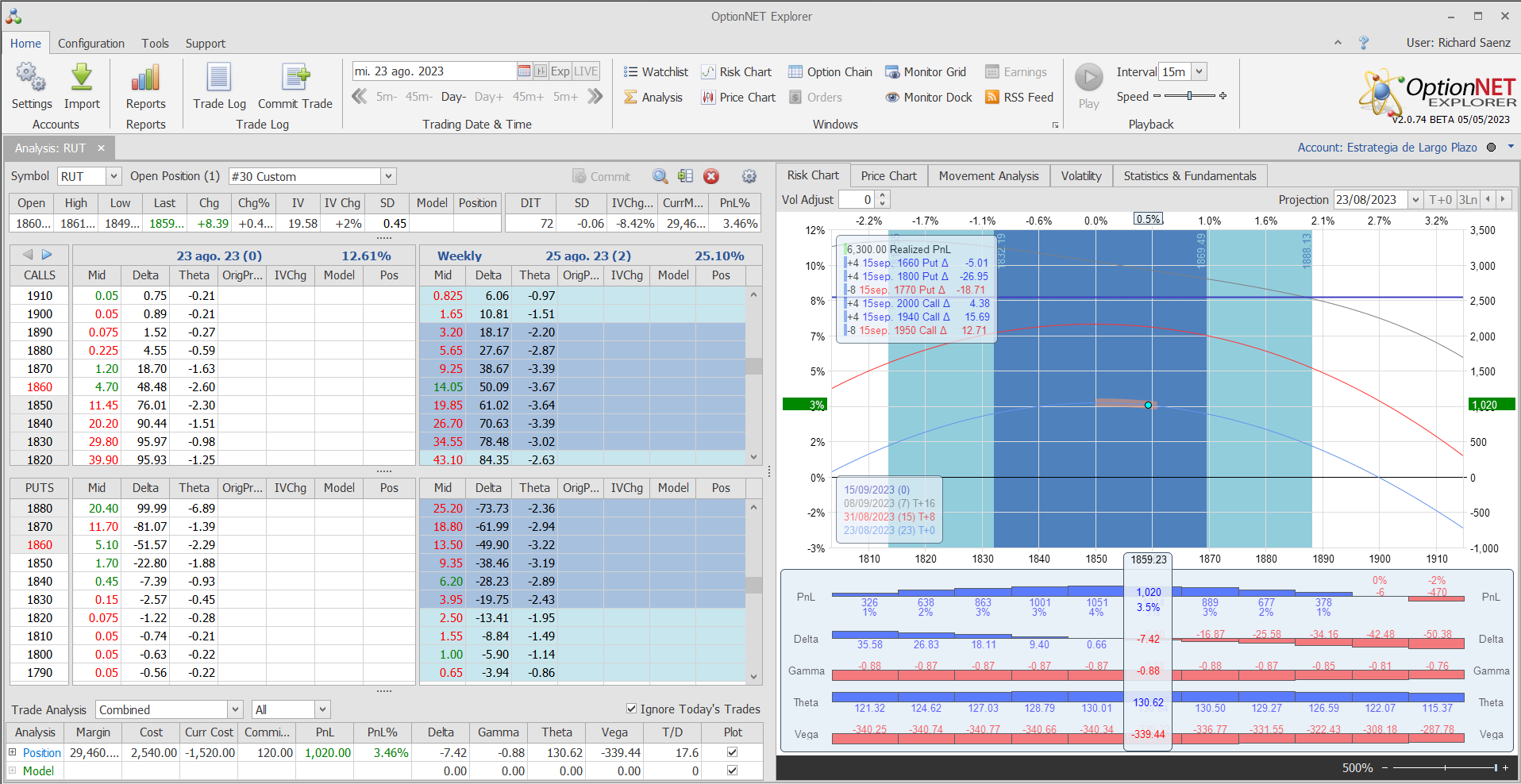Open the Price Chart candlestick window from ribbon
This screenshot has width=1521, height=784.
coord(738,97)
